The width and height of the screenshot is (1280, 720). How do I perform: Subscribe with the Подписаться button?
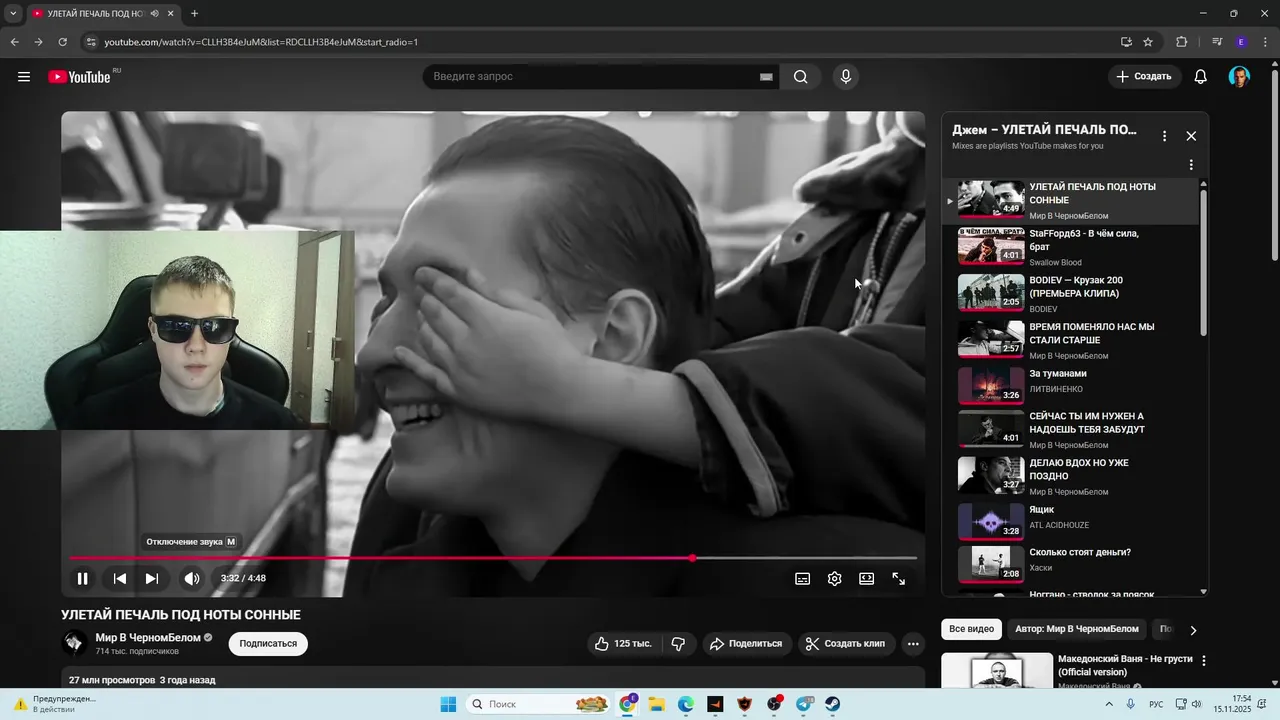(x=268, y=644)
